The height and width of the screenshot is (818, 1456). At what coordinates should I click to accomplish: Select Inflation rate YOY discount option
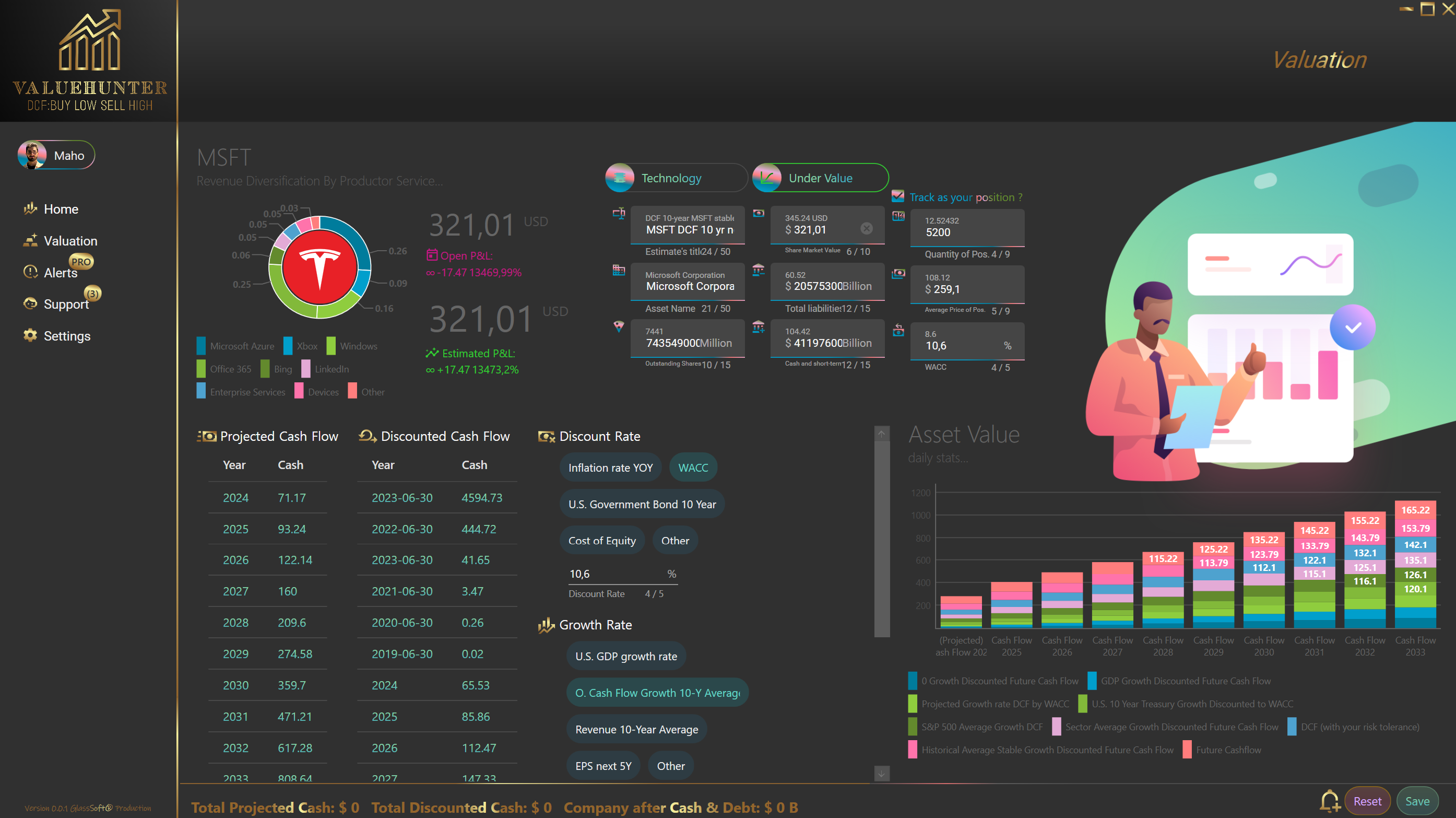(x=610, y=468)
